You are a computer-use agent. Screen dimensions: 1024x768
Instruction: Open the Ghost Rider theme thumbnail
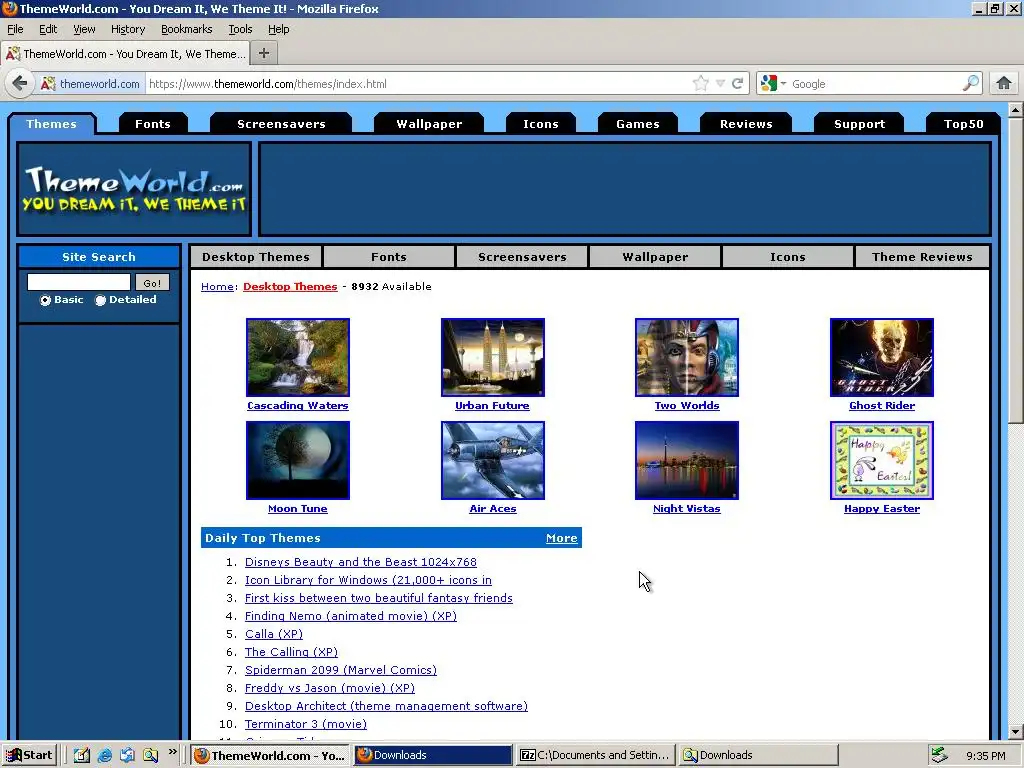(882, 357)
